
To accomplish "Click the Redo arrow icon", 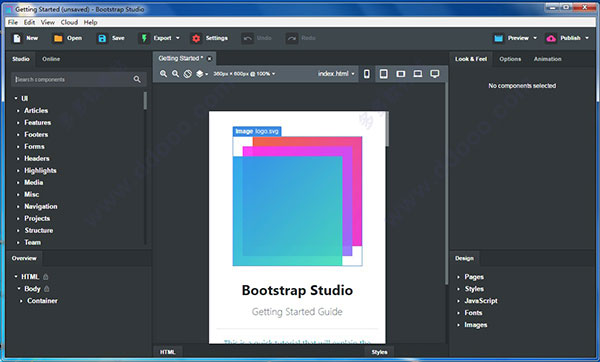I will click(292, 38).
